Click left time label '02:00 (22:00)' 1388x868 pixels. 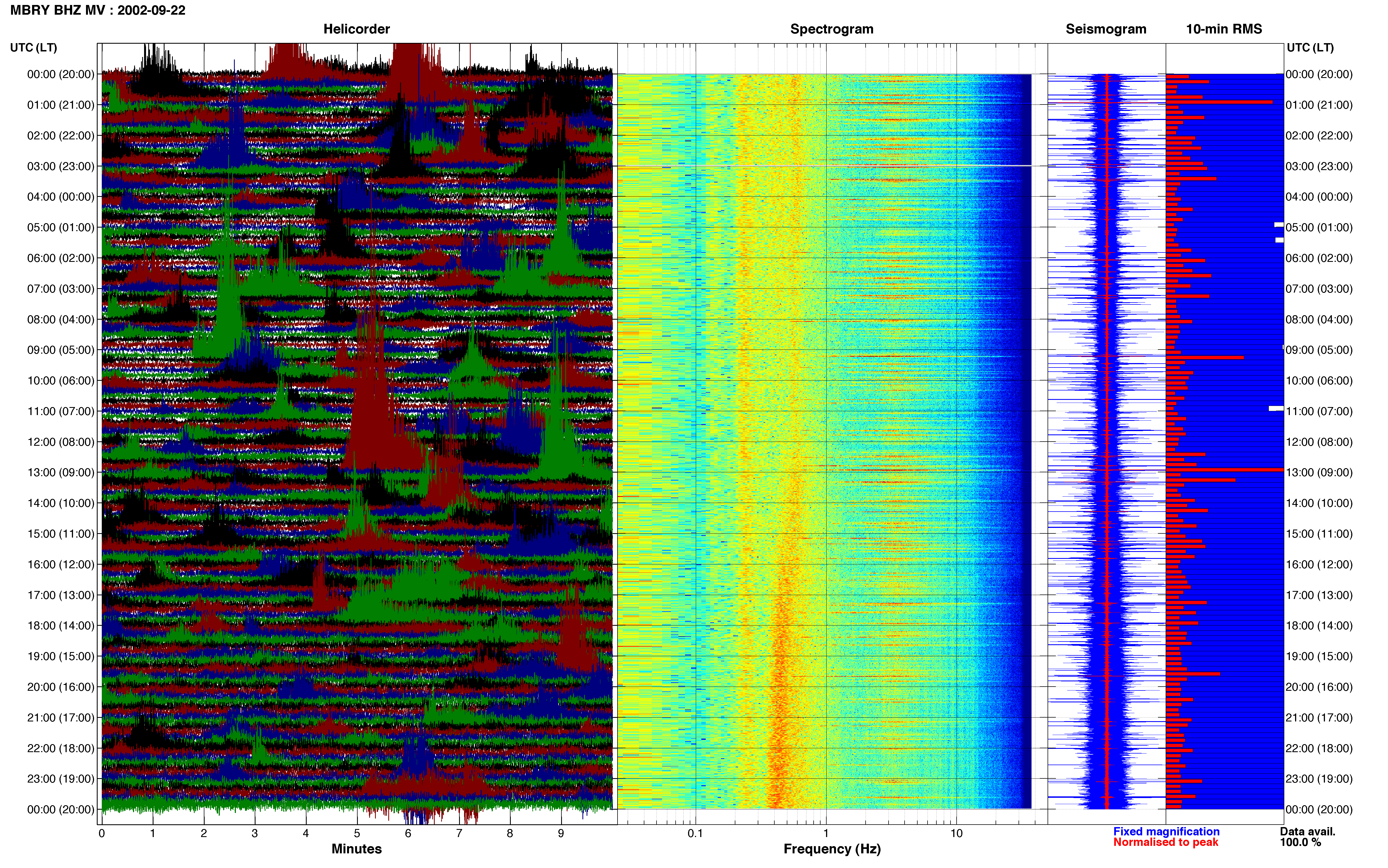tap(61, 135)
